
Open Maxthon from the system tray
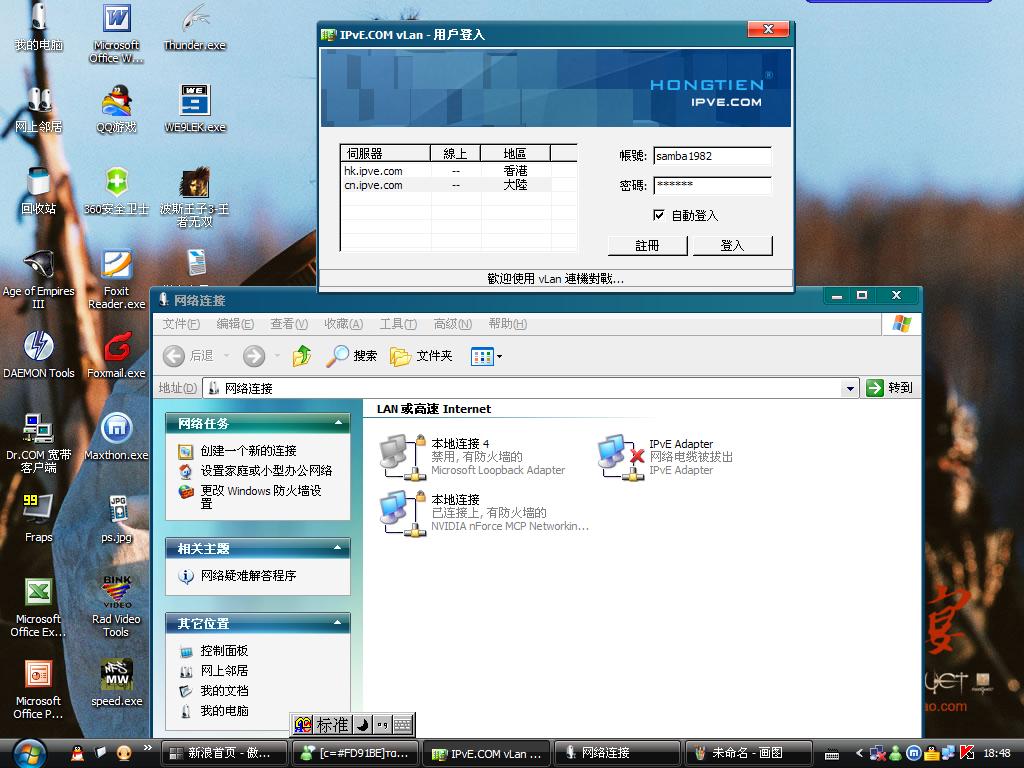pyautogui.click(x=914, y=753)
